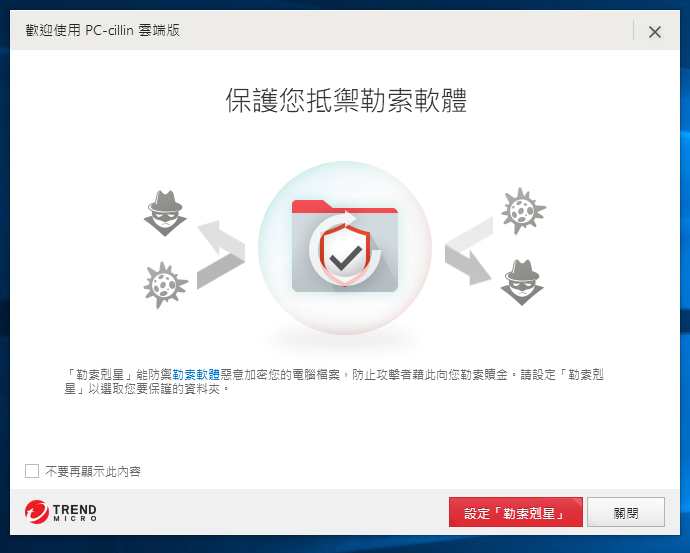Click the glowing bubble around the folder

[345, 248]
